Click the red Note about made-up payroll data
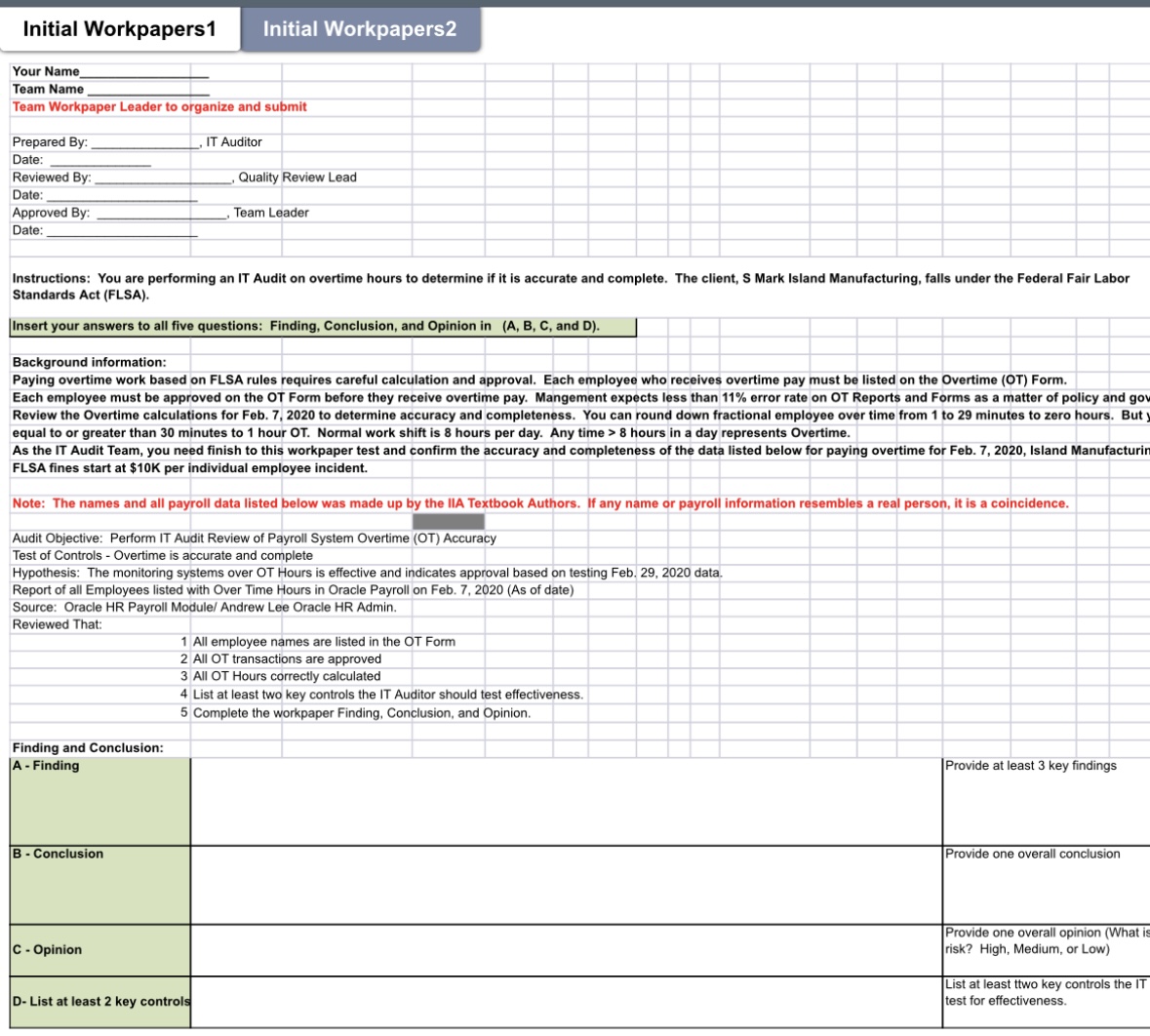The image size is (1150, 1036). 540,502
